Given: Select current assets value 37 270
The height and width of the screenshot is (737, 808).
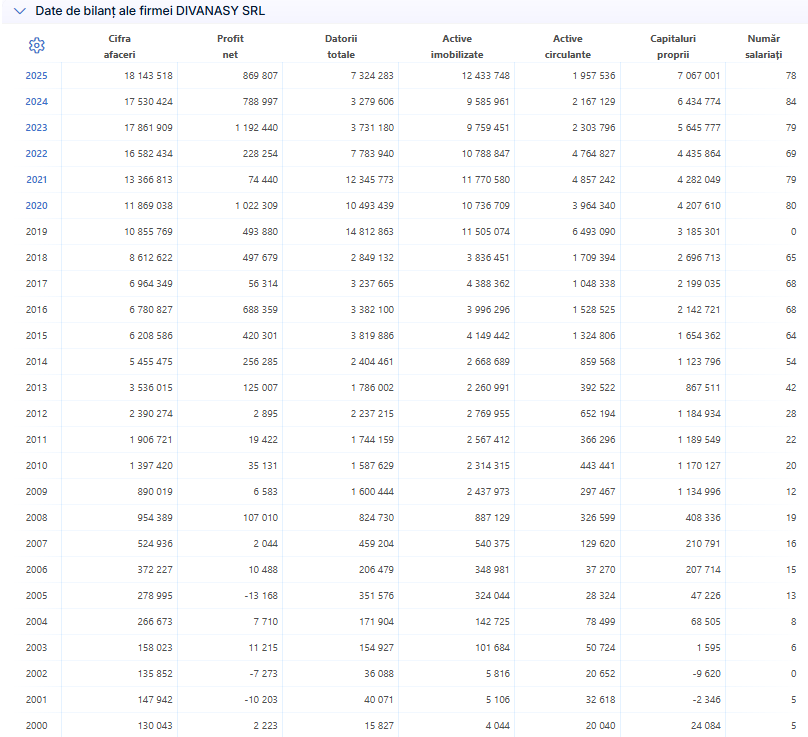Looking at the screenshot, I should [600, 570].
